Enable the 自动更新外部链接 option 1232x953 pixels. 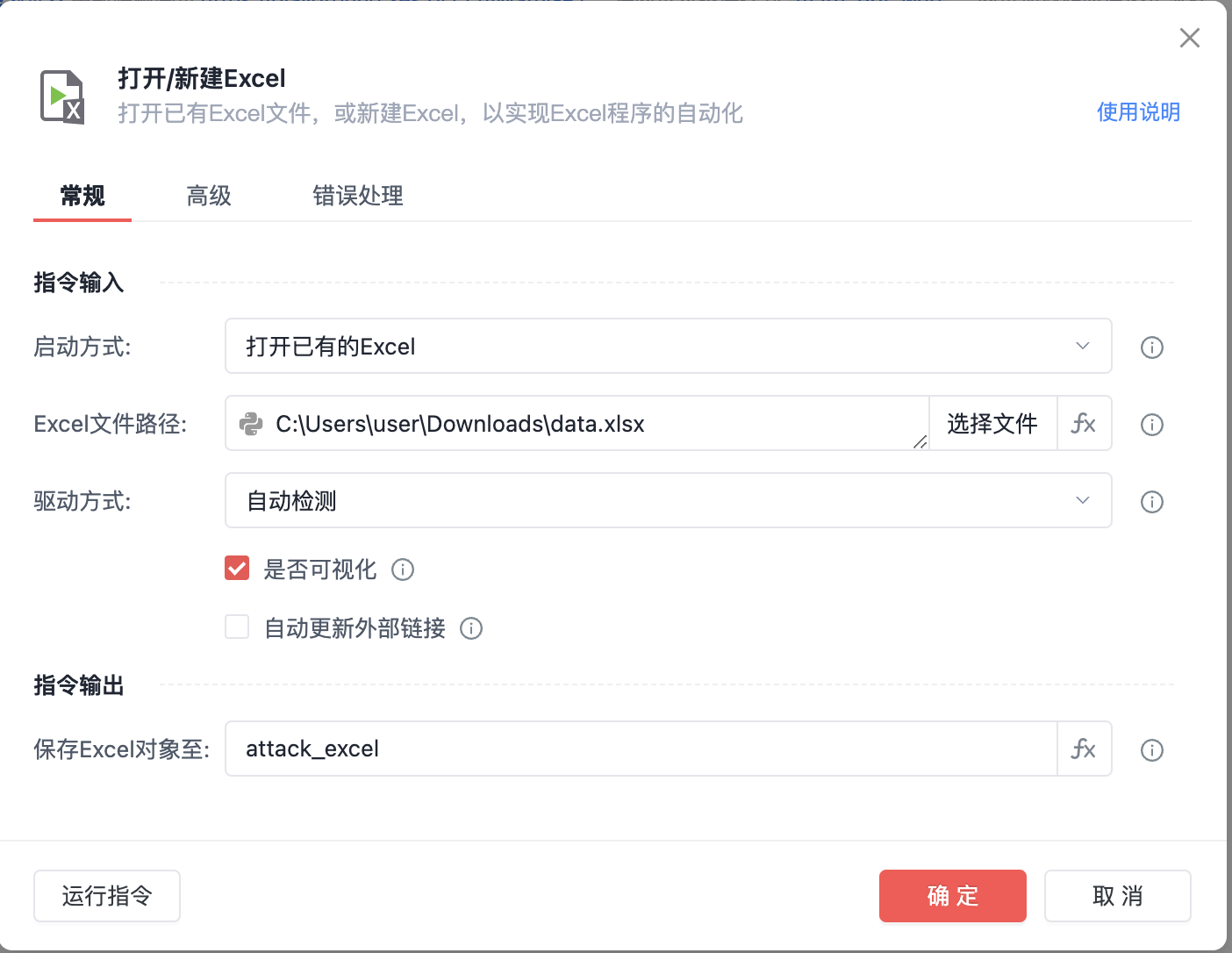[x=237, y=627]
